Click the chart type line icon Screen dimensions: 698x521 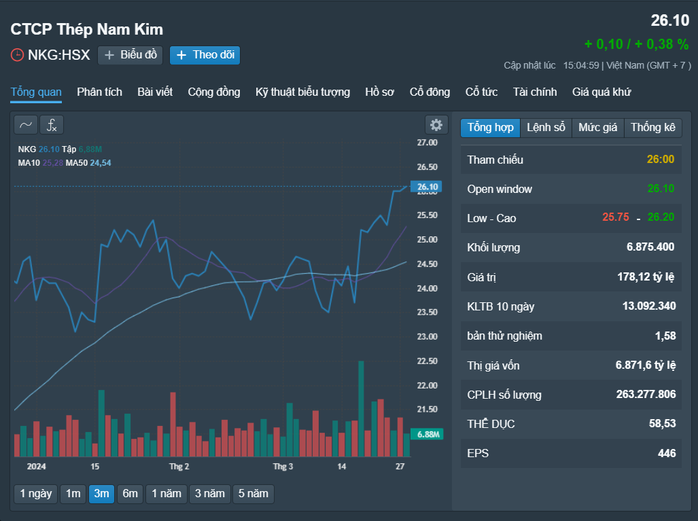(26, 125)
